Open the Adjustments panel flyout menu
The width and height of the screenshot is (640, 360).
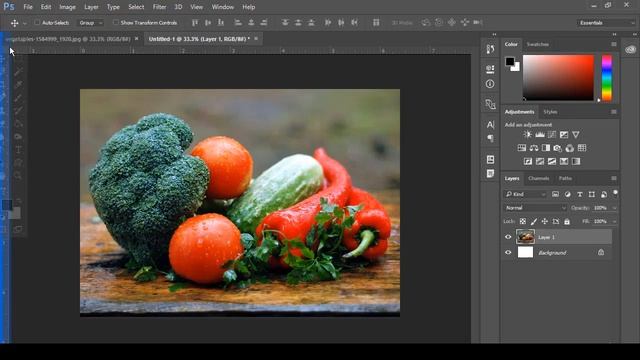pyautogui.click(x=614, y=112)
